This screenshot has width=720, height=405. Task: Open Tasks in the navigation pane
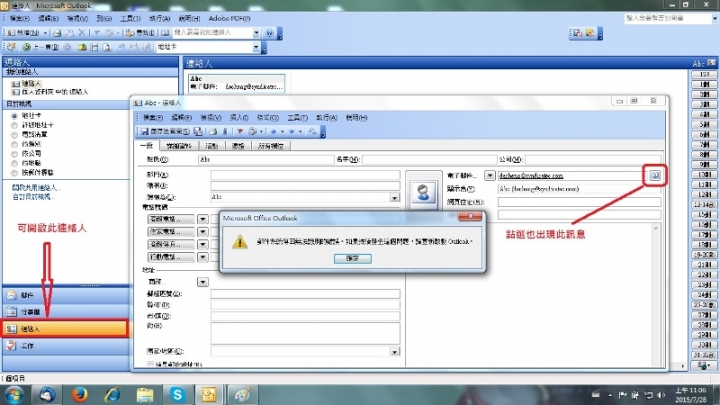tap(66, 346)
